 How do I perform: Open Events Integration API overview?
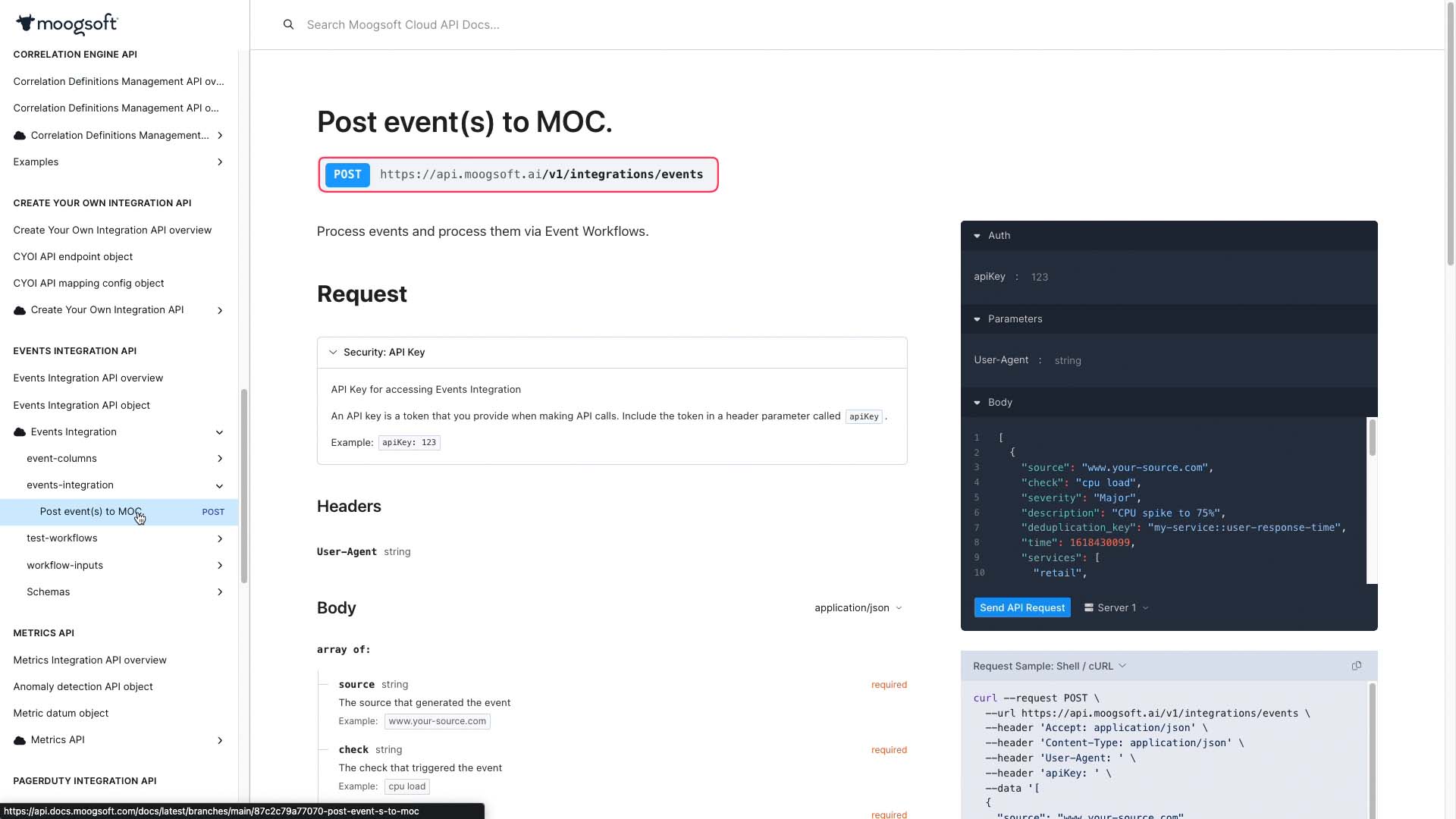pyautogui.click(x=88, y=378)
